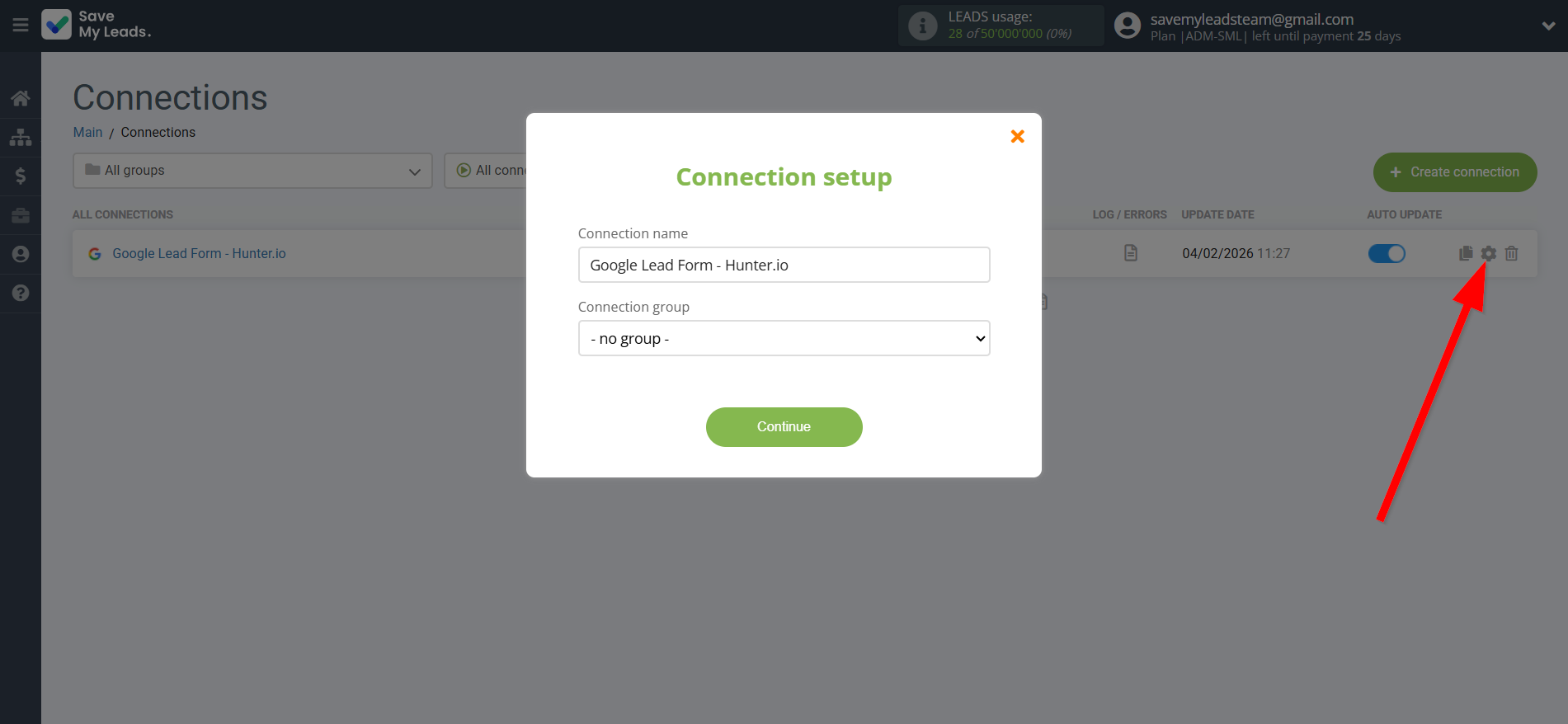Close the Connection setup dialog
The width and height of the screenshot is (1568, 724).
tap(1018, 136)
